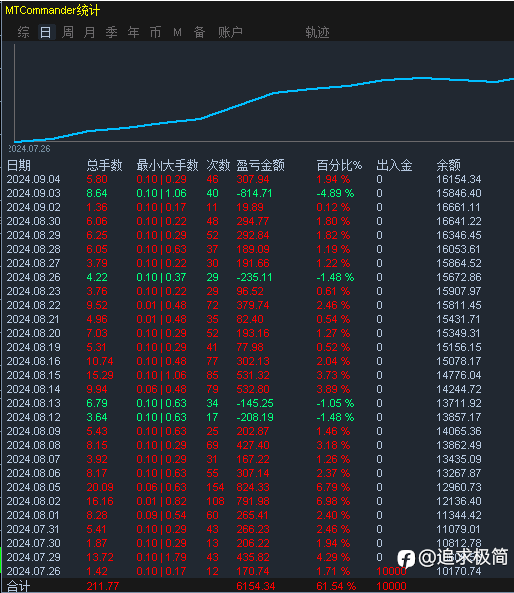The width and height of the screenshot is (514, 593).
Task: Open the 币 currency tab
Action: pos(155,32)
